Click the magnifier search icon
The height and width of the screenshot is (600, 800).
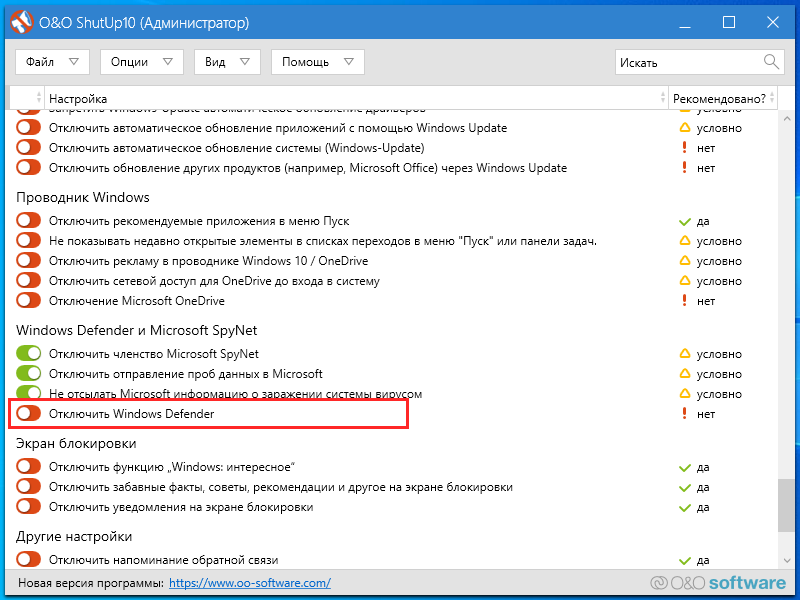[x=771, y=62]
